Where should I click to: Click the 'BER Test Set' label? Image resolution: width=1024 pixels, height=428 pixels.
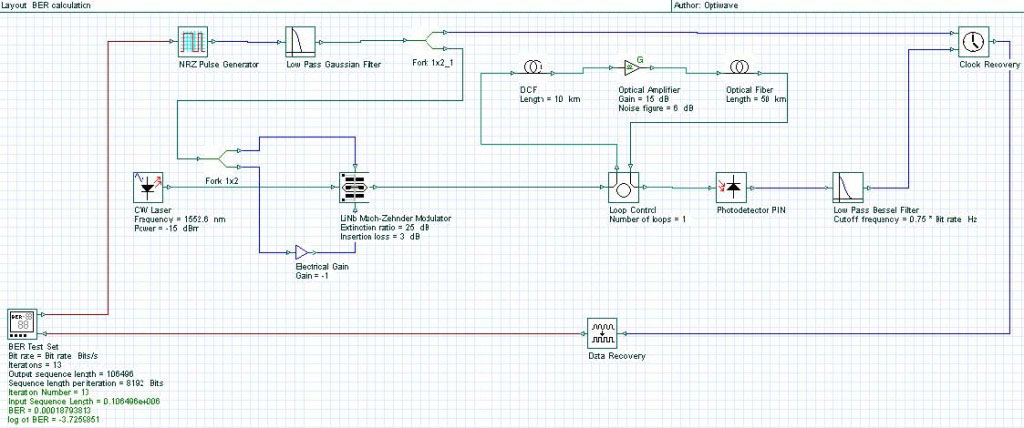pos(31,348)
